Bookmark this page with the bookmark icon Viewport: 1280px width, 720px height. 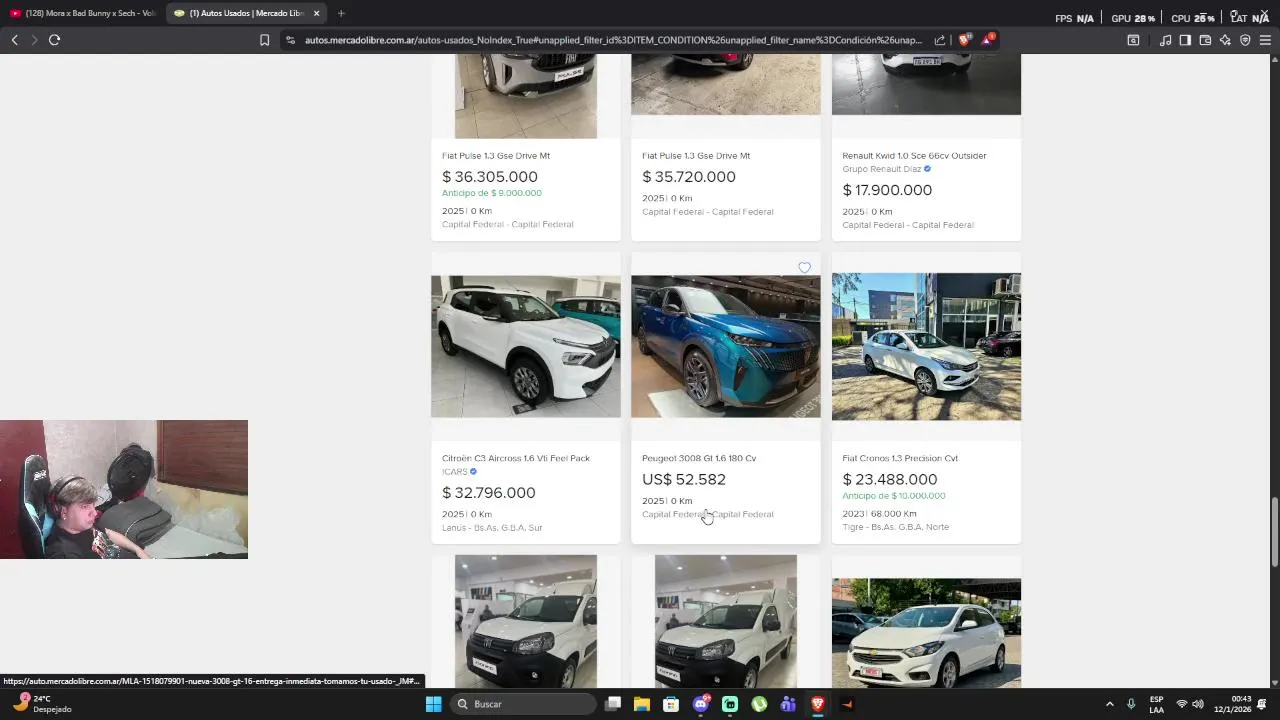click(264, 40)
